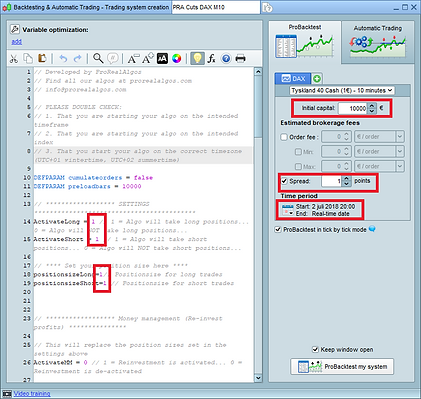Viewport: 421px width, 399px height.
Task: Click the ActivateLong code line
Action: coord(142,226)
